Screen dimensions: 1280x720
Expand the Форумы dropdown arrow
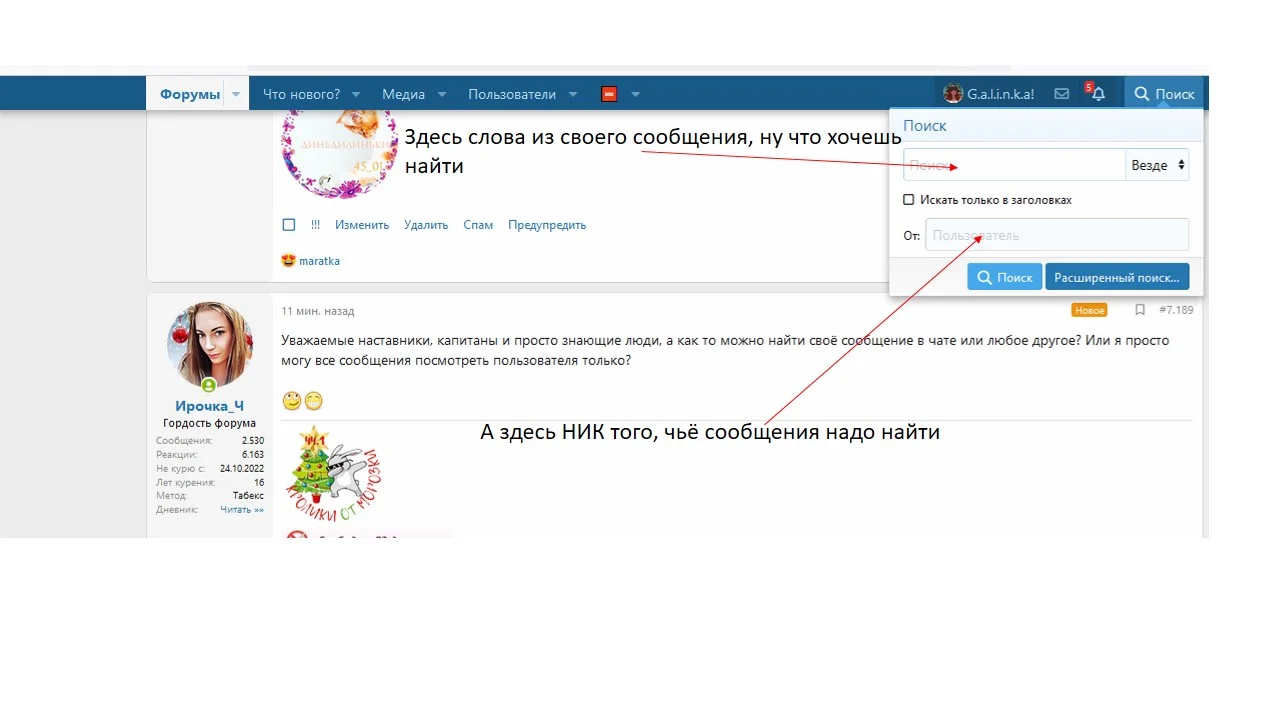(x=236, y=93)
